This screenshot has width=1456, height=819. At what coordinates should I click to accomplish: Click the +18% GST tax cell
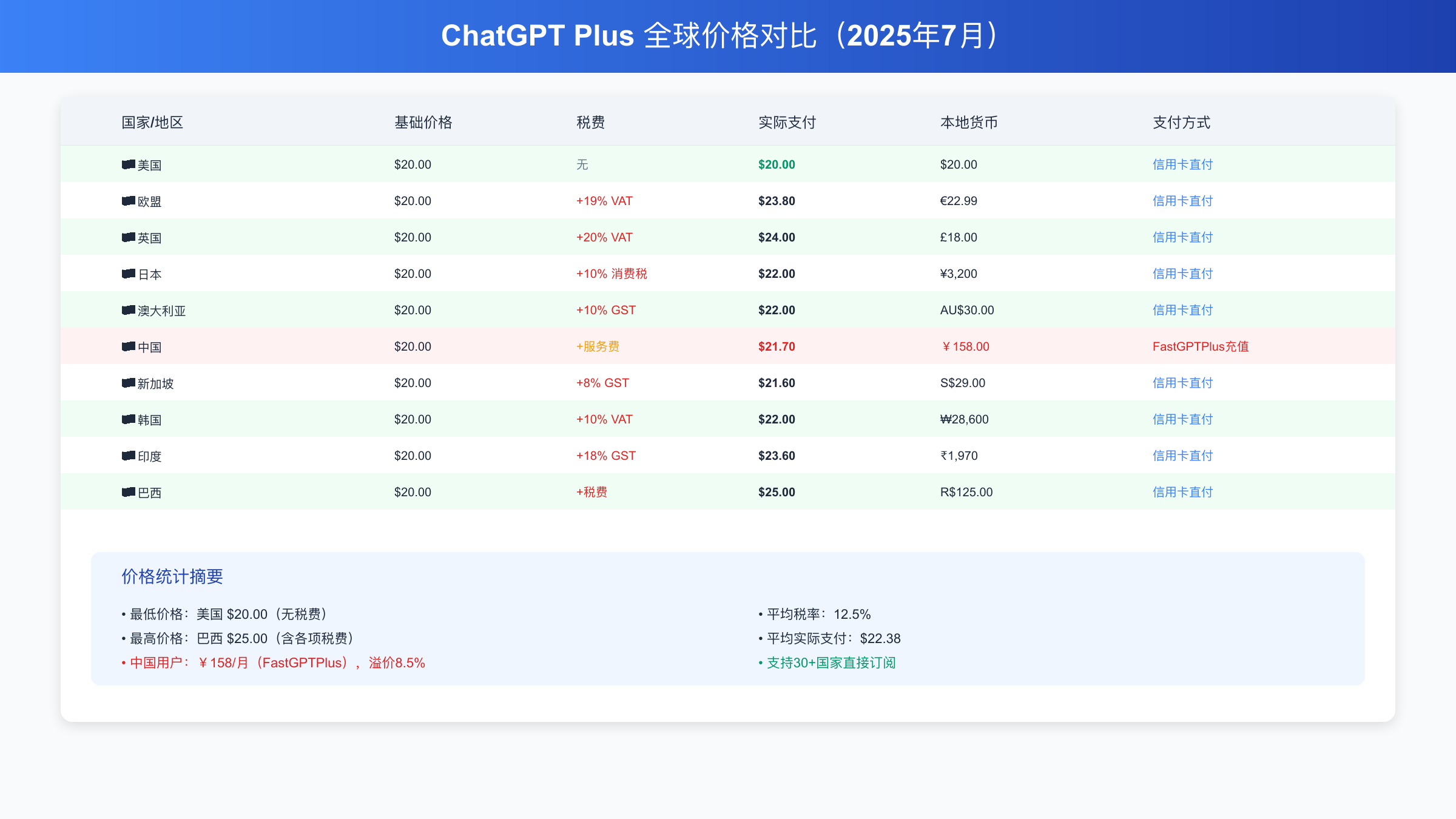tap(606, 456)
